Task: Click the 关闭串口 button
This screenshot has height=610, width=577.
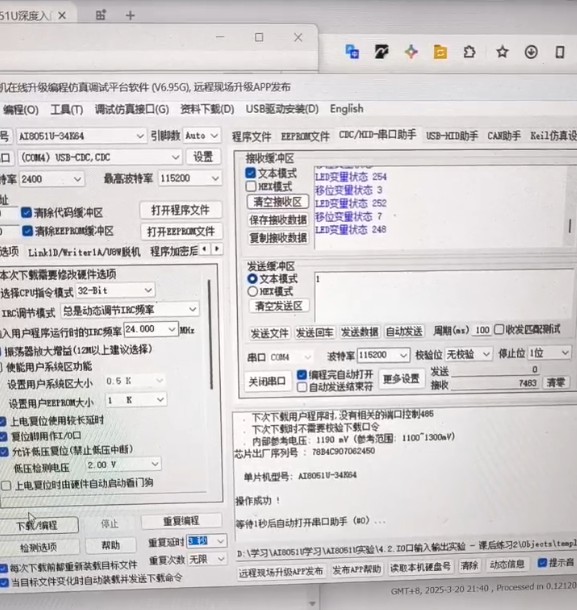Action: pos(268,382)
